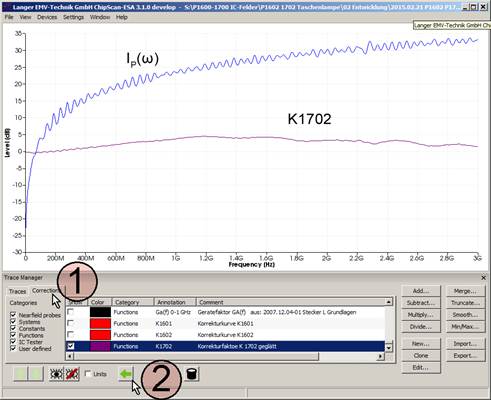Click the Import... button
Viewport: 491px width, 400px height.
click(465, 344)
